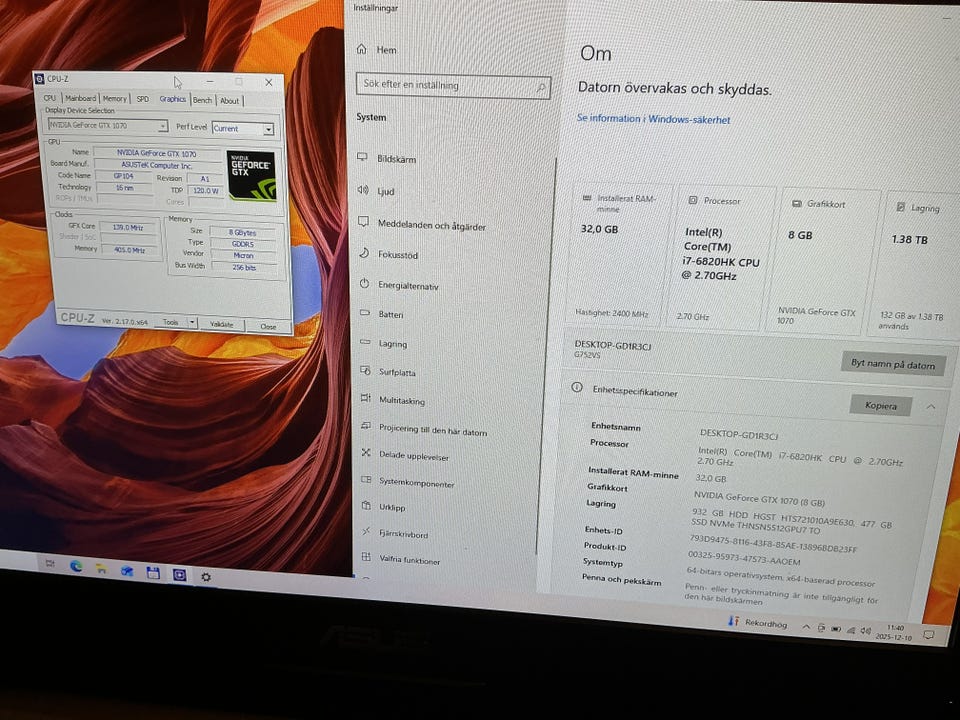Image resolution: width=960 pixels, height=720 pixels.
Task: Switch to SPD tab in CPU-Z
Action: click(x=143, y=99)
